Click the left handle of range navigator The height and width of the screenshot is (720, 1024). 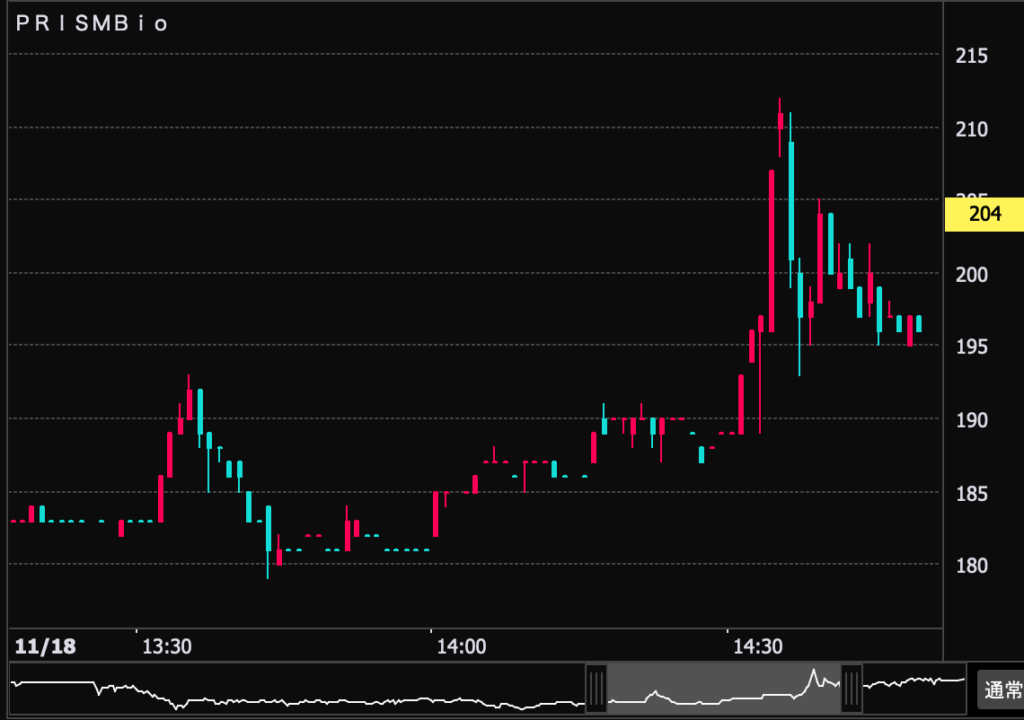coord(596,688)
